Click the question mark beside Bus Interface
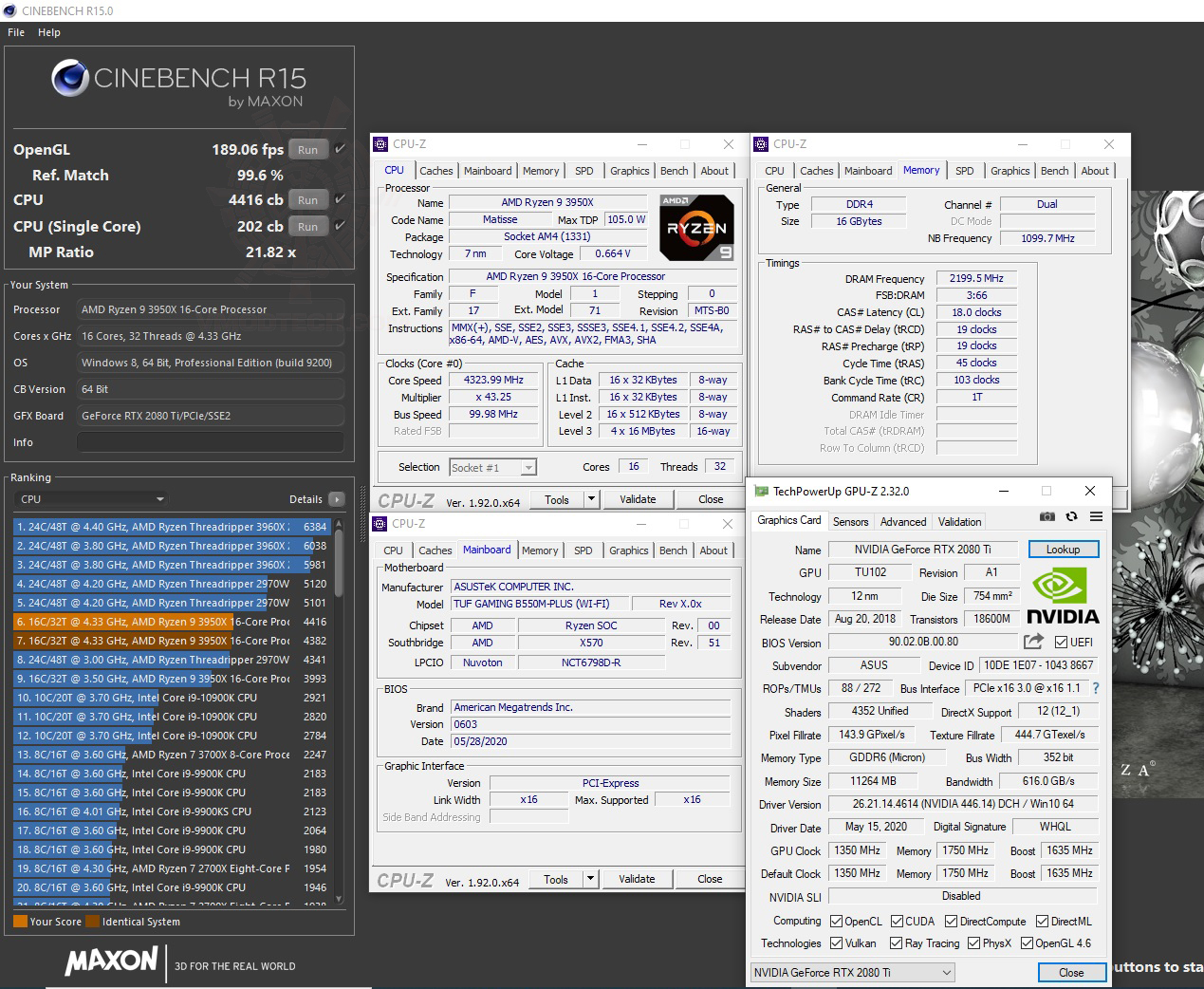 click(1095, 687)
